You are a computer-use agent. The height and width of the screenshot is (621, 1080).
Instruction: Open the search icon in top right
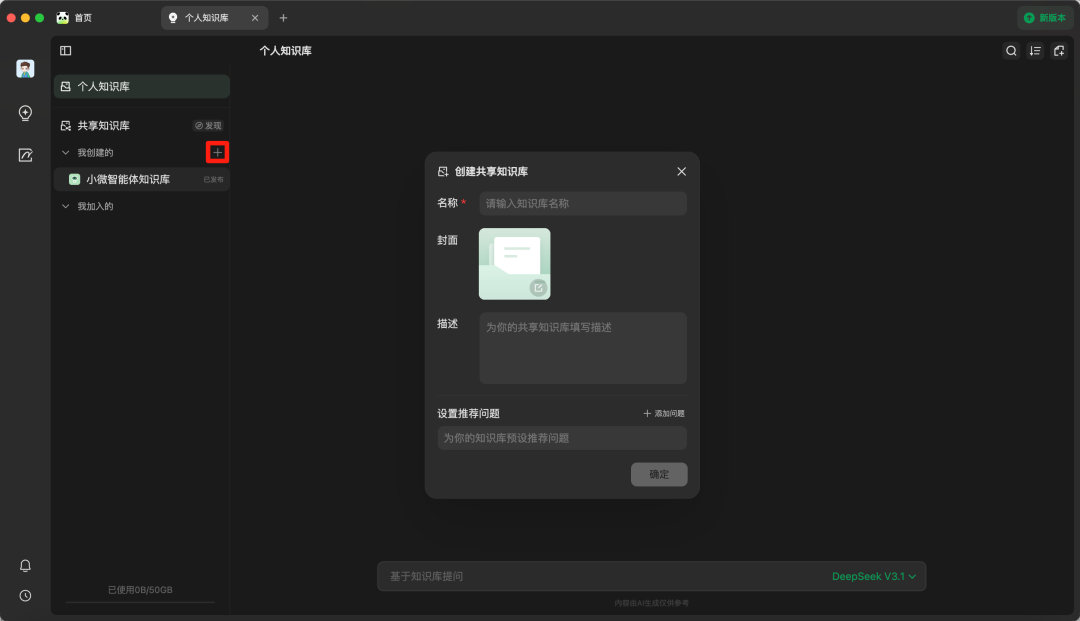click(x=1011, y=51)
